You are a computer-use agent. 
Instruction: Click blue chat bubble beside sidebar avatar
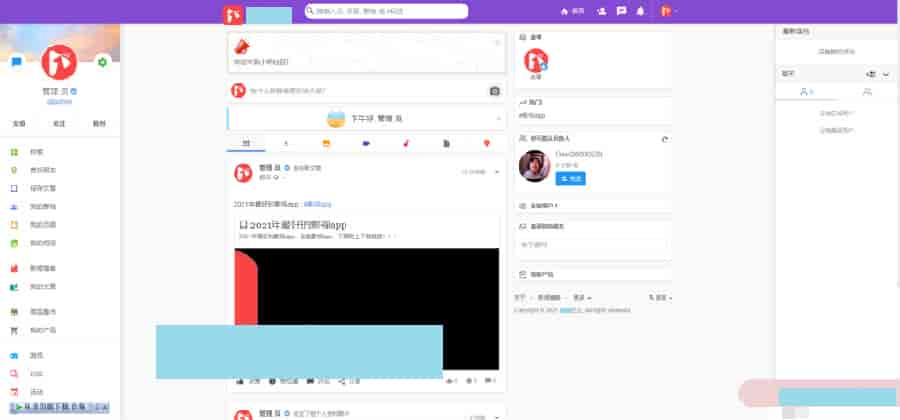pos(17,62)
